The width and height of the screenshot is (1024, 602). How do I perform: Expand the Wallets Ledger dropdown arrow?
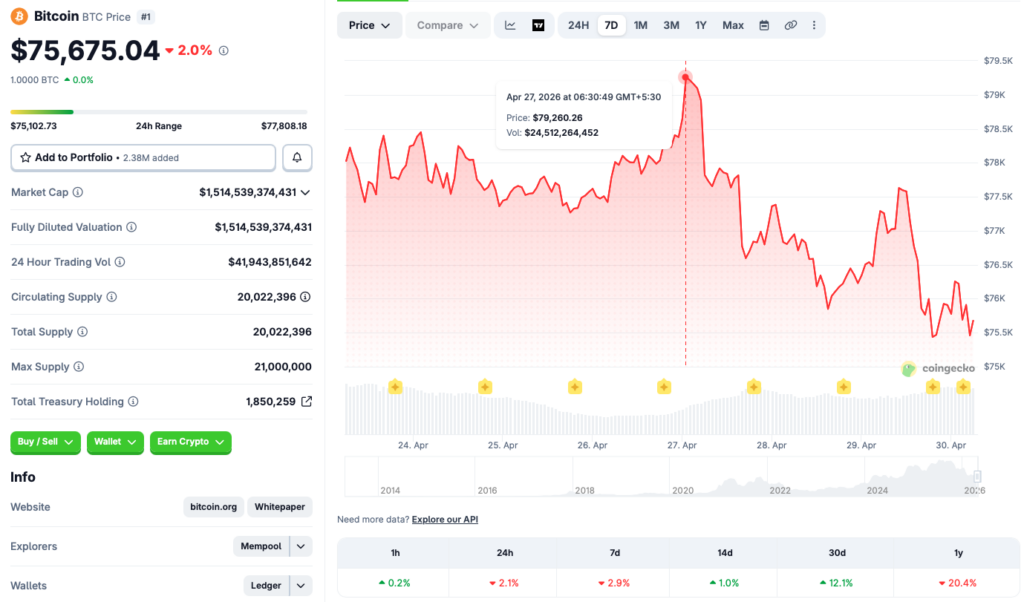coord(300,586)
